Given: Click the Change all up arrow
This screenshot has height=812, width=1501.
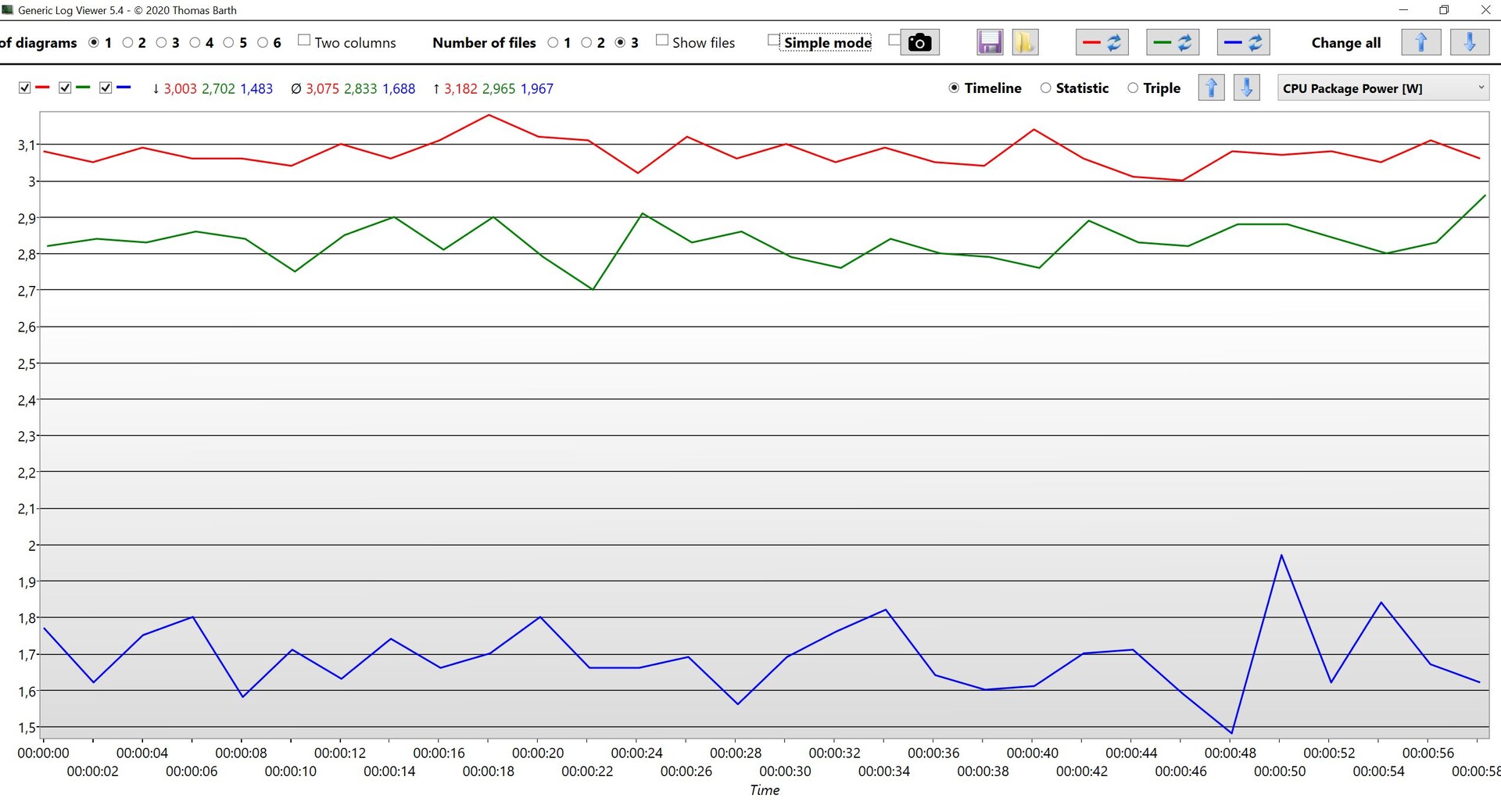Looking at the screenshot, I should [1420, 42].
